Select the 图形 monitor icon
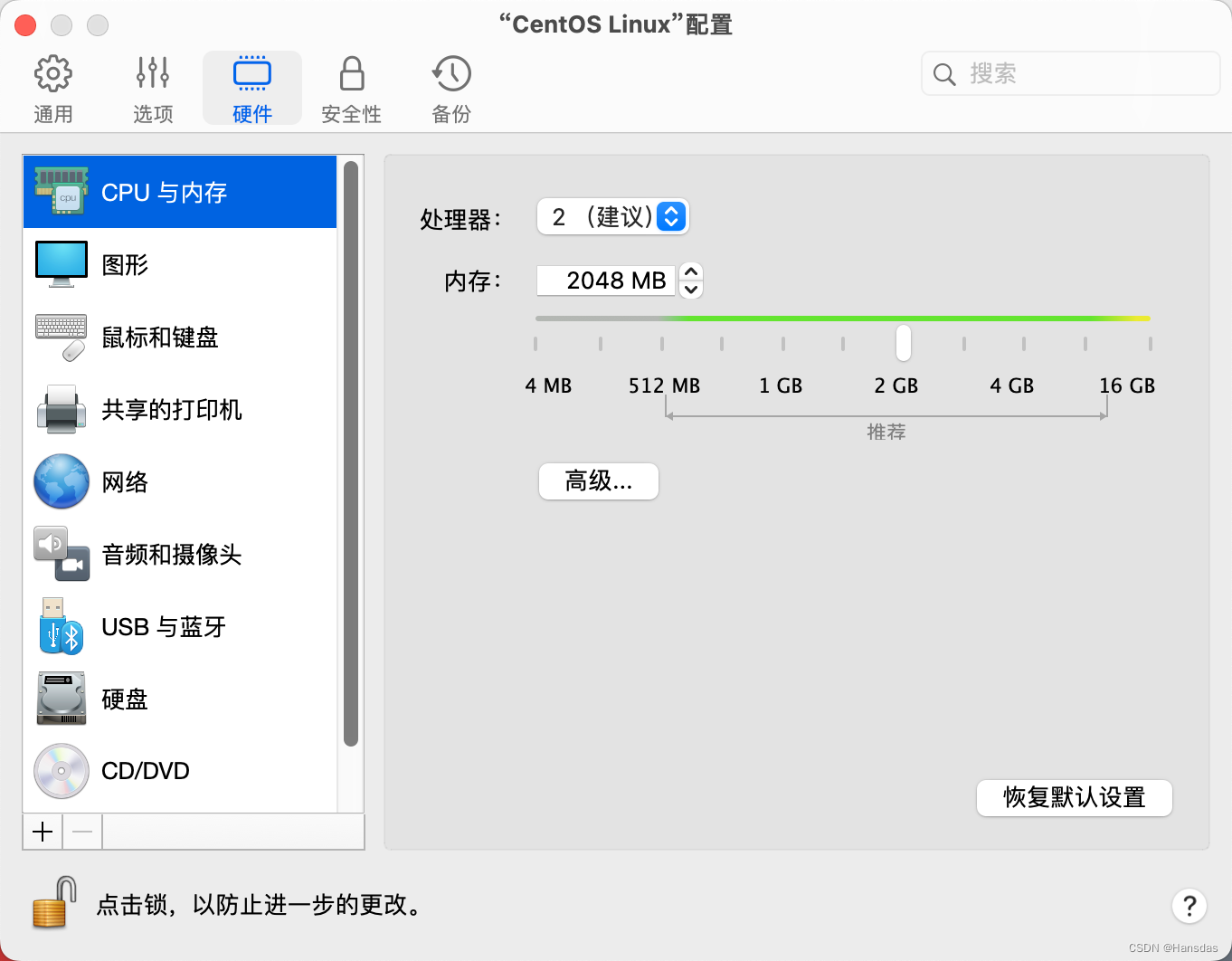1232x961 pixels. 62,263
